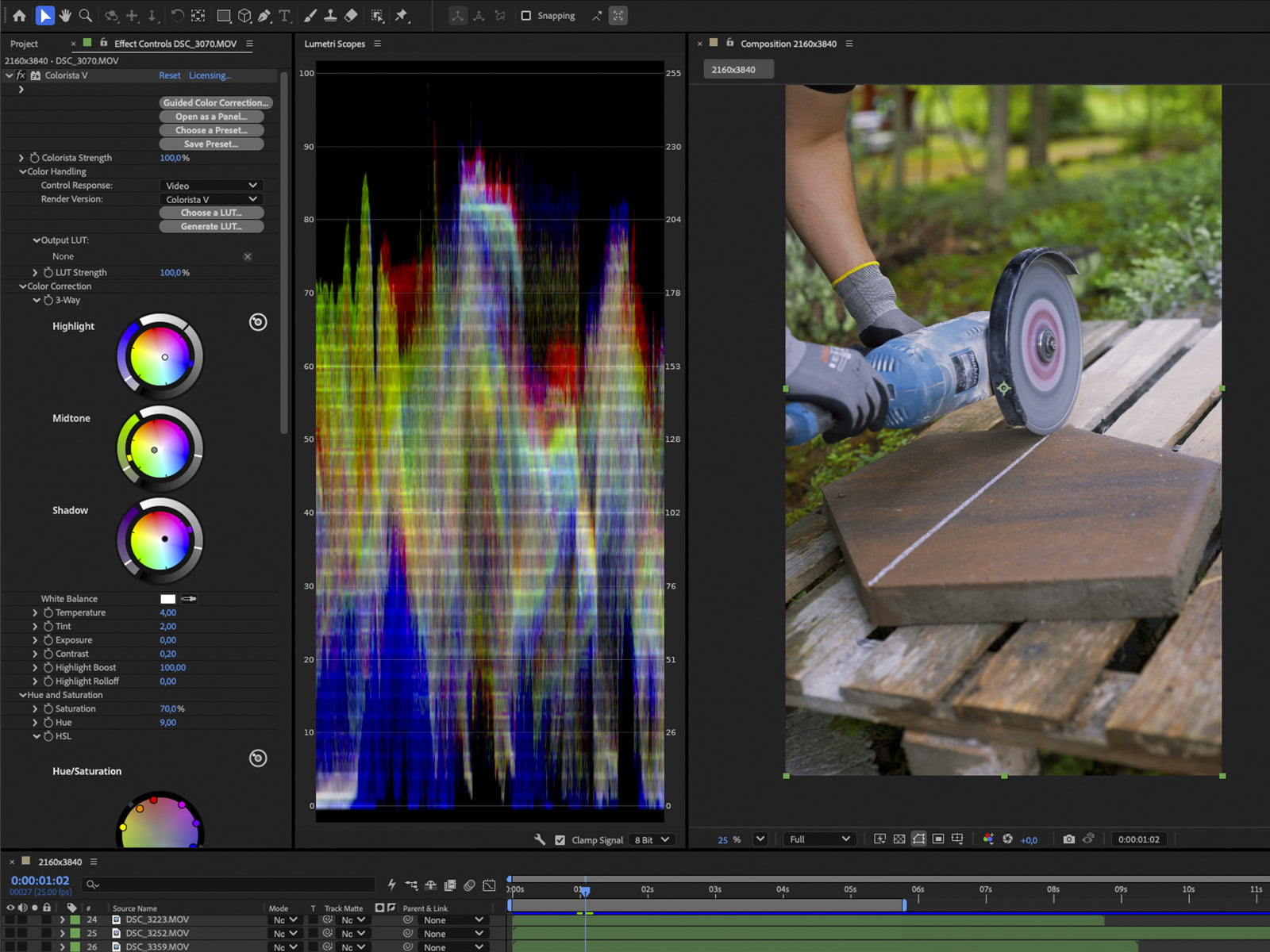Toggle transparency grid in Composition viewer
The width and height of the screenshot is (1270, 952).
[899, 839]
